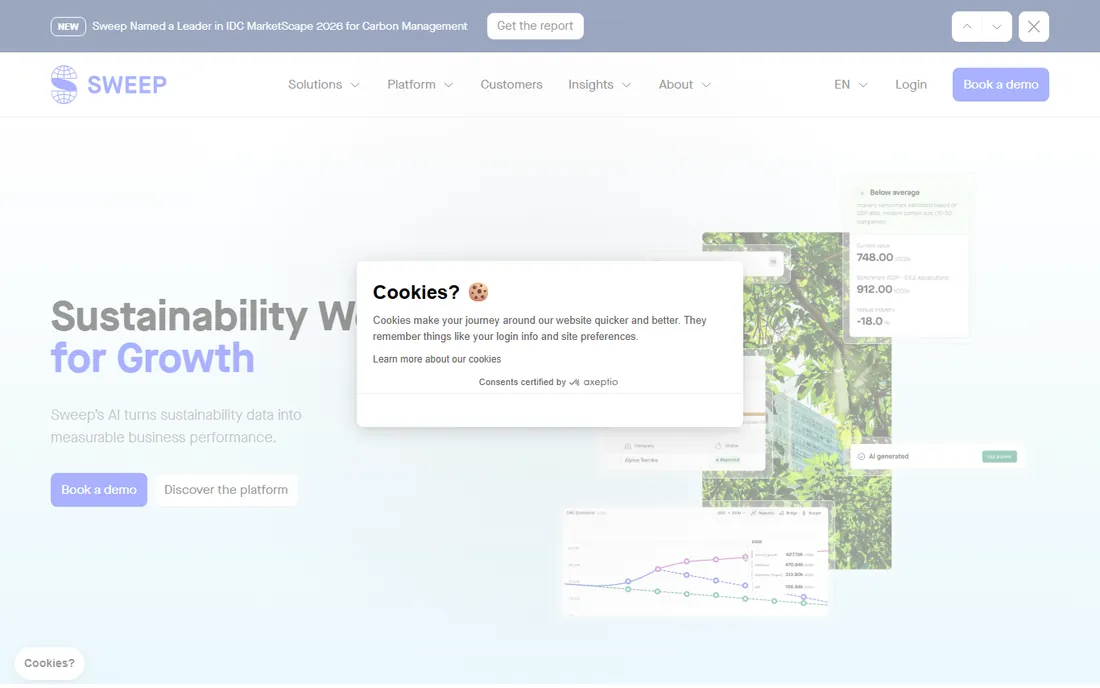Click the NEW badge in the banner

coord(68,27)
